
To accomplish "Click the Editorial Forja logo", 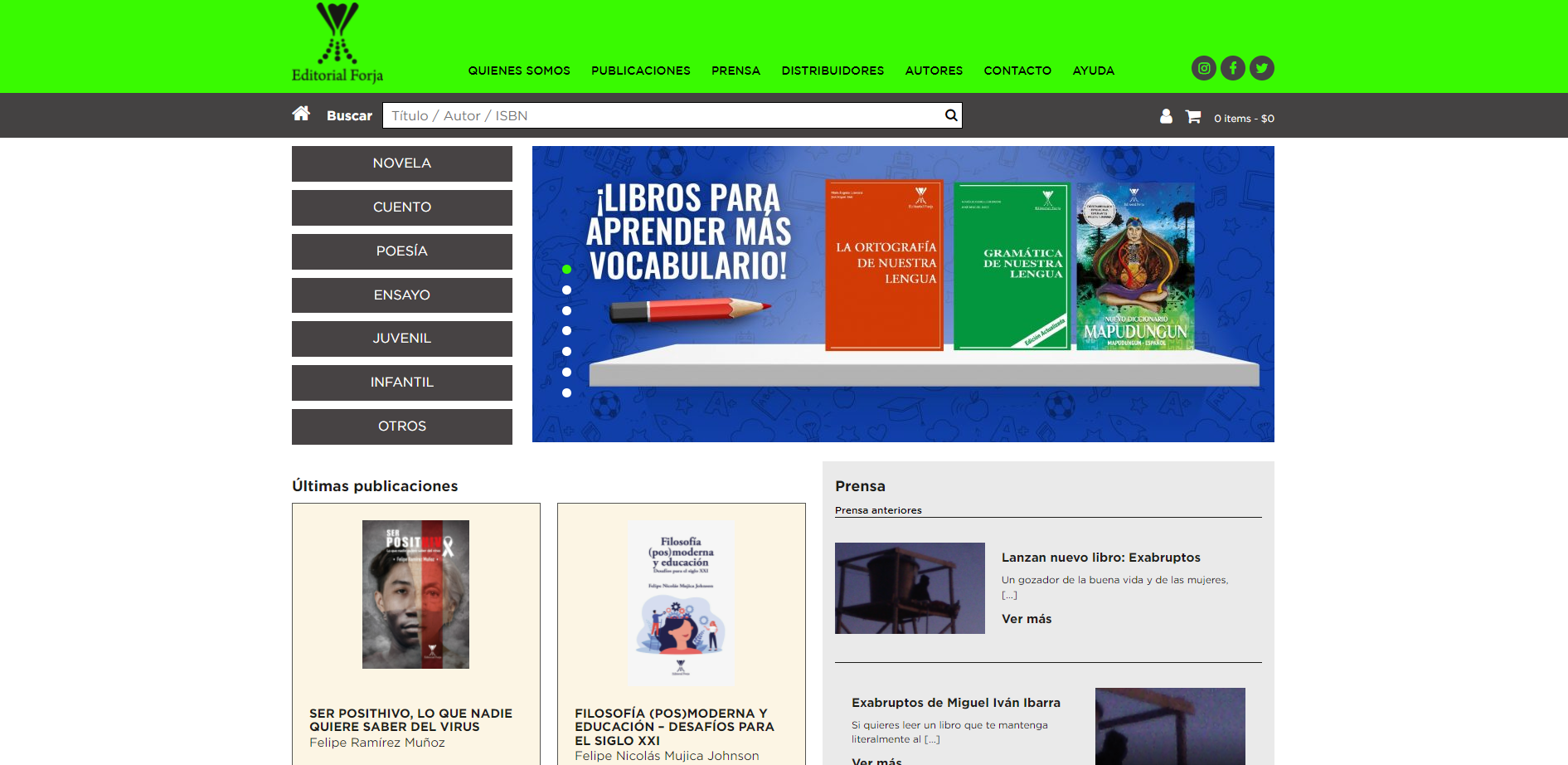I will tap(337, 43).
